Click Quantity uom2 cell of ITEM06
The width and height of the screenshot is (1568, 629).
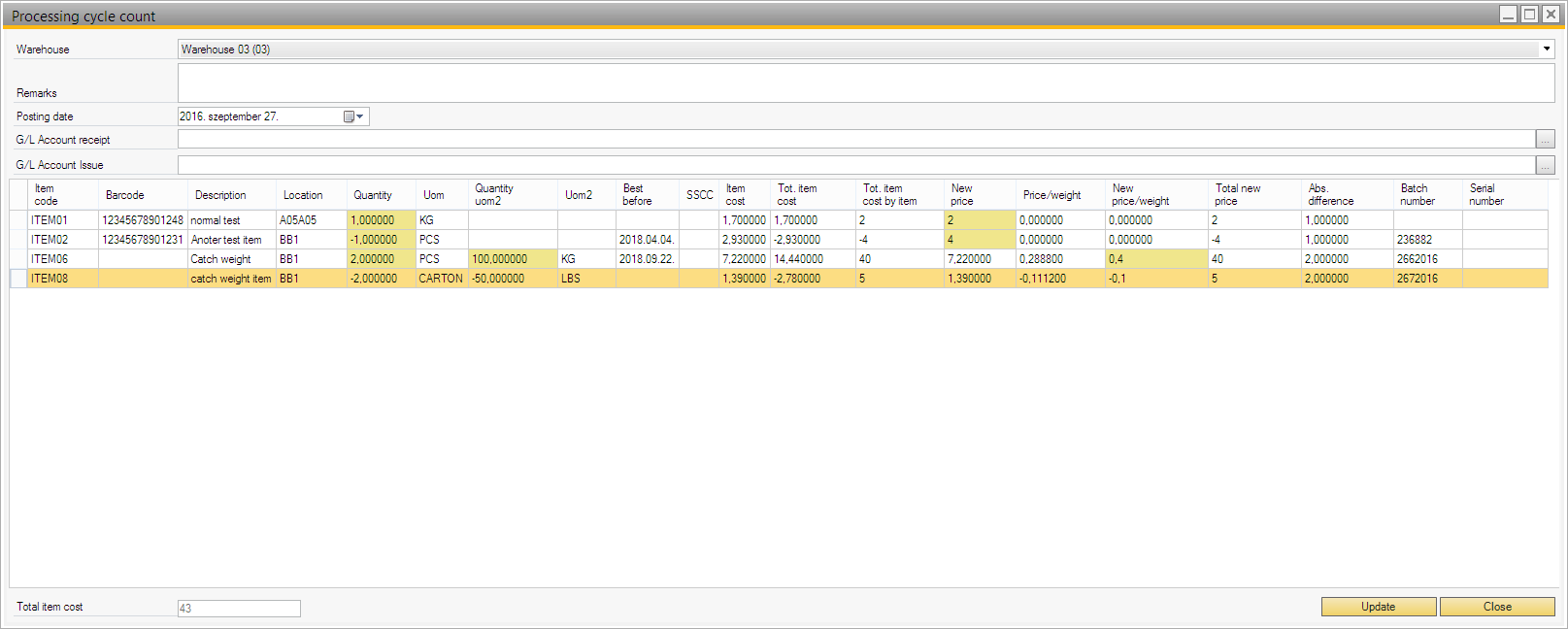[x=512, y=259]
